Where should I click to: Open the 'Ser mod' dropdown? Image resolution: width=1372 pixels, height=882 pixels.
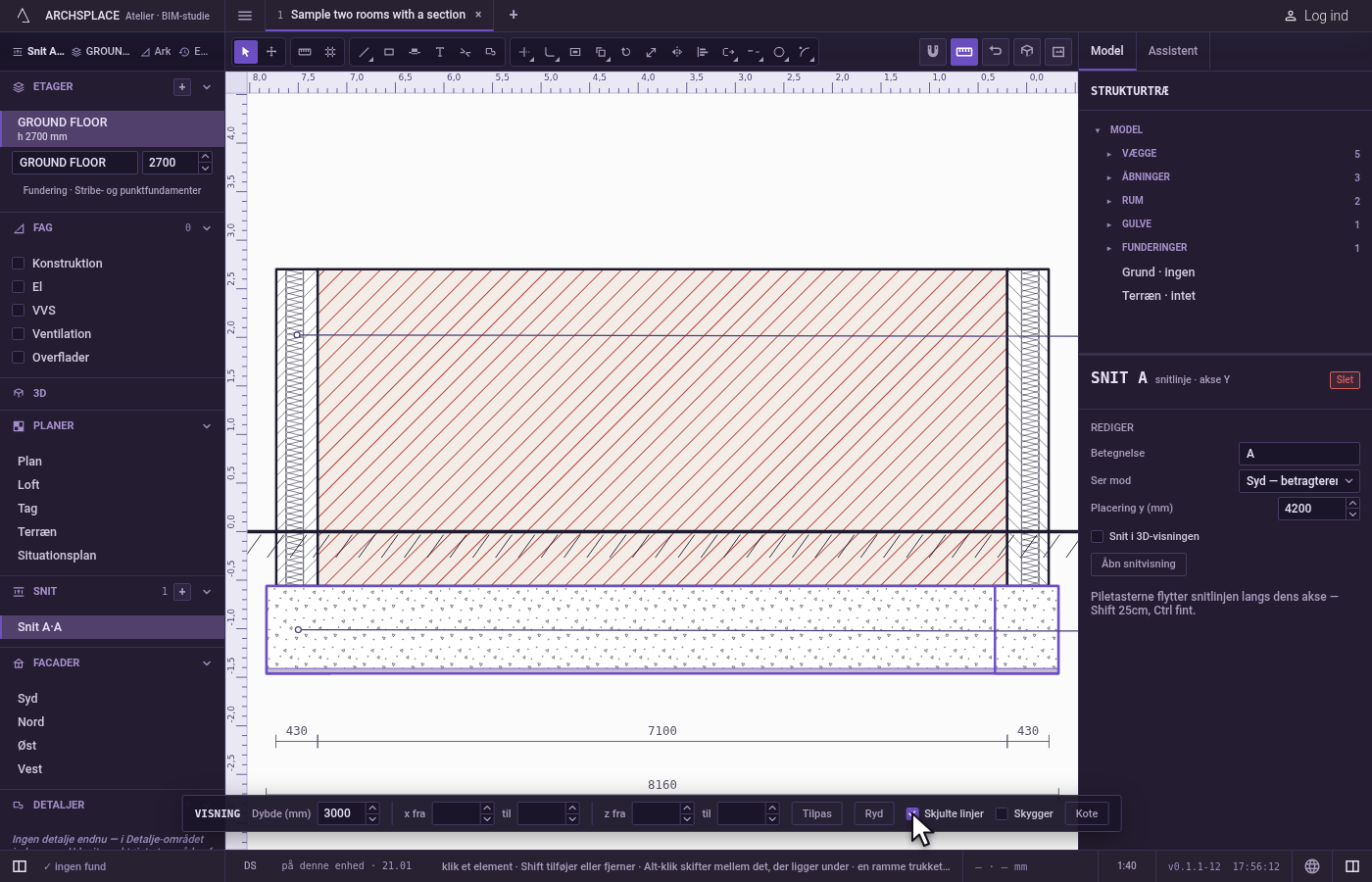coord(1299,481)
